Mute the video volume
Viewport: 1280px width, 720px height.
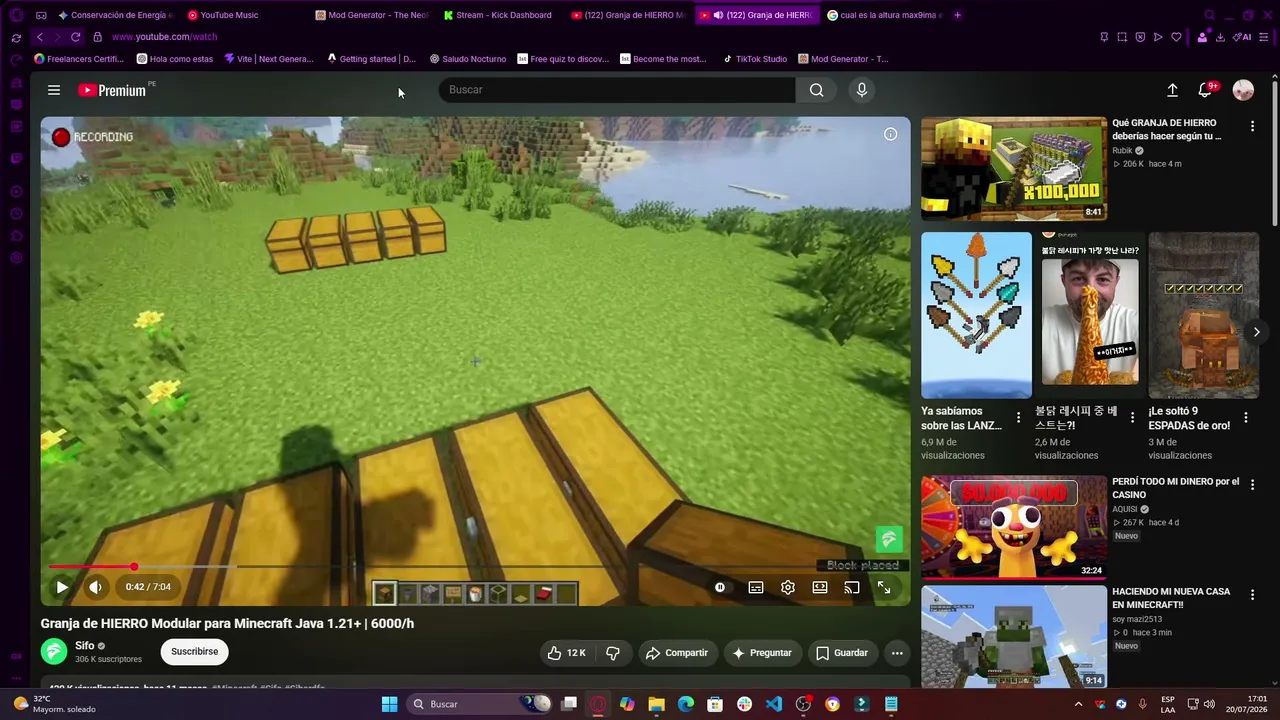(x=95, y=587)
